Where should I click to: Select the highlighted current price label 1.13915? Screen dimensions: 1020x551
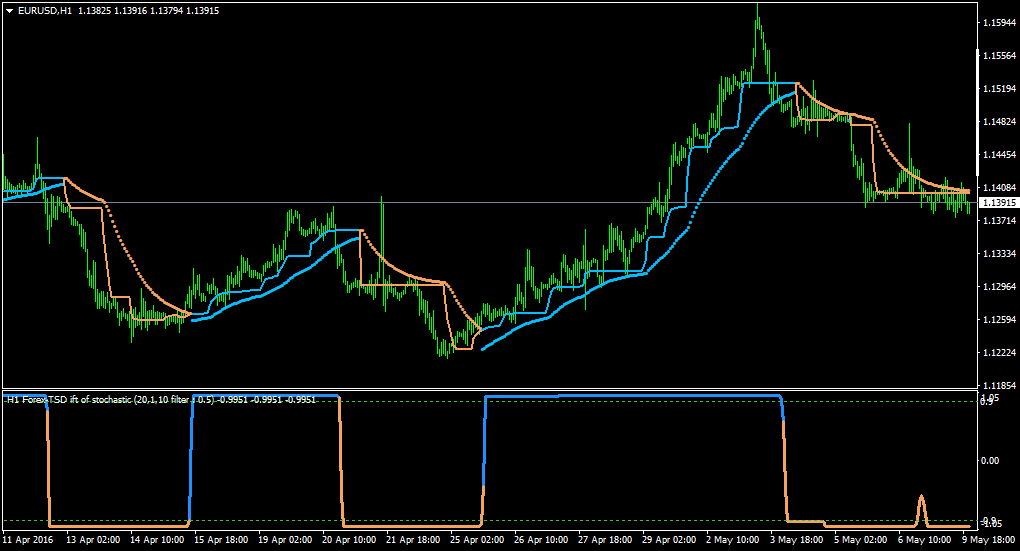click(999, 203)
